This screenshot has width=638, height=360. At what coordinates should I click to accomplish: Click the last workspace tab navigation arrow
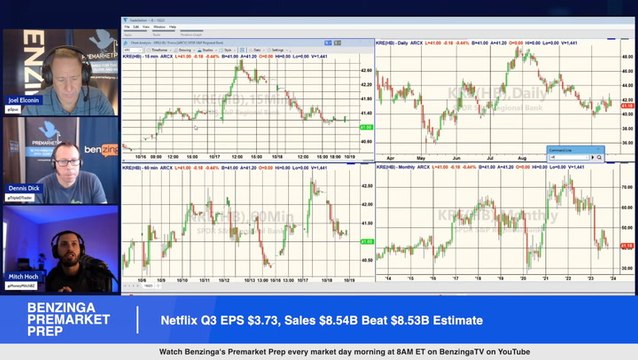139,286
